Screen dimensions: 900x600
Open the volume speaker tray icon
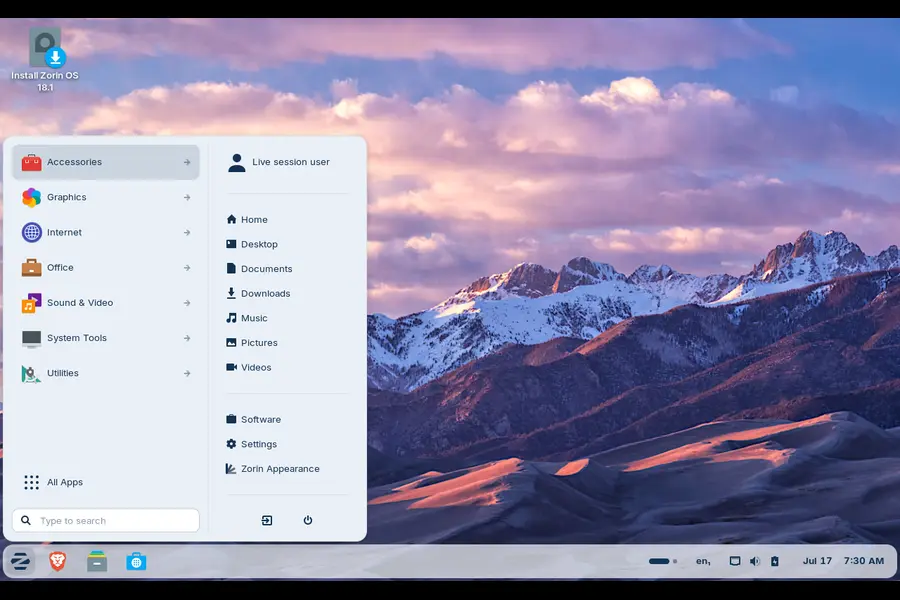tap(755, 561)
